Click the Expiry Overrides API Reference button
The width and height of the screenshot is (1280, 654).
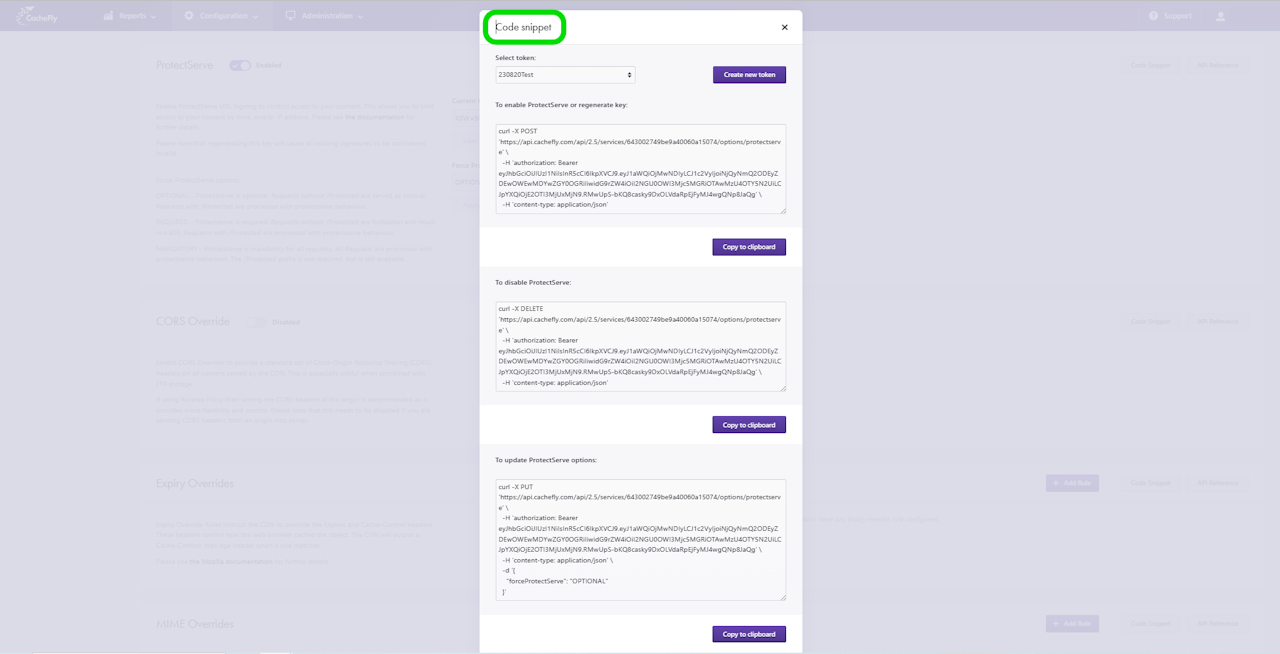[x=1217, y=483]
